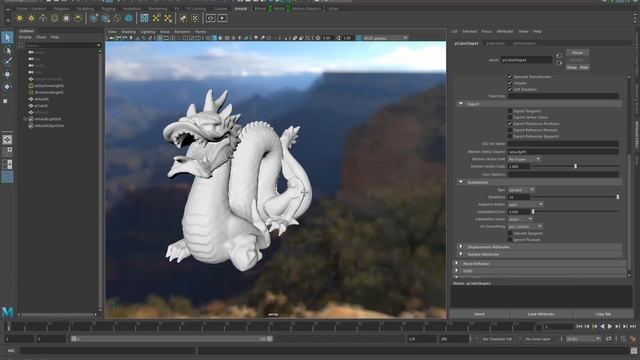Jump to end of playback range
This screenshot has width=640, height=360.
point(633,326)
